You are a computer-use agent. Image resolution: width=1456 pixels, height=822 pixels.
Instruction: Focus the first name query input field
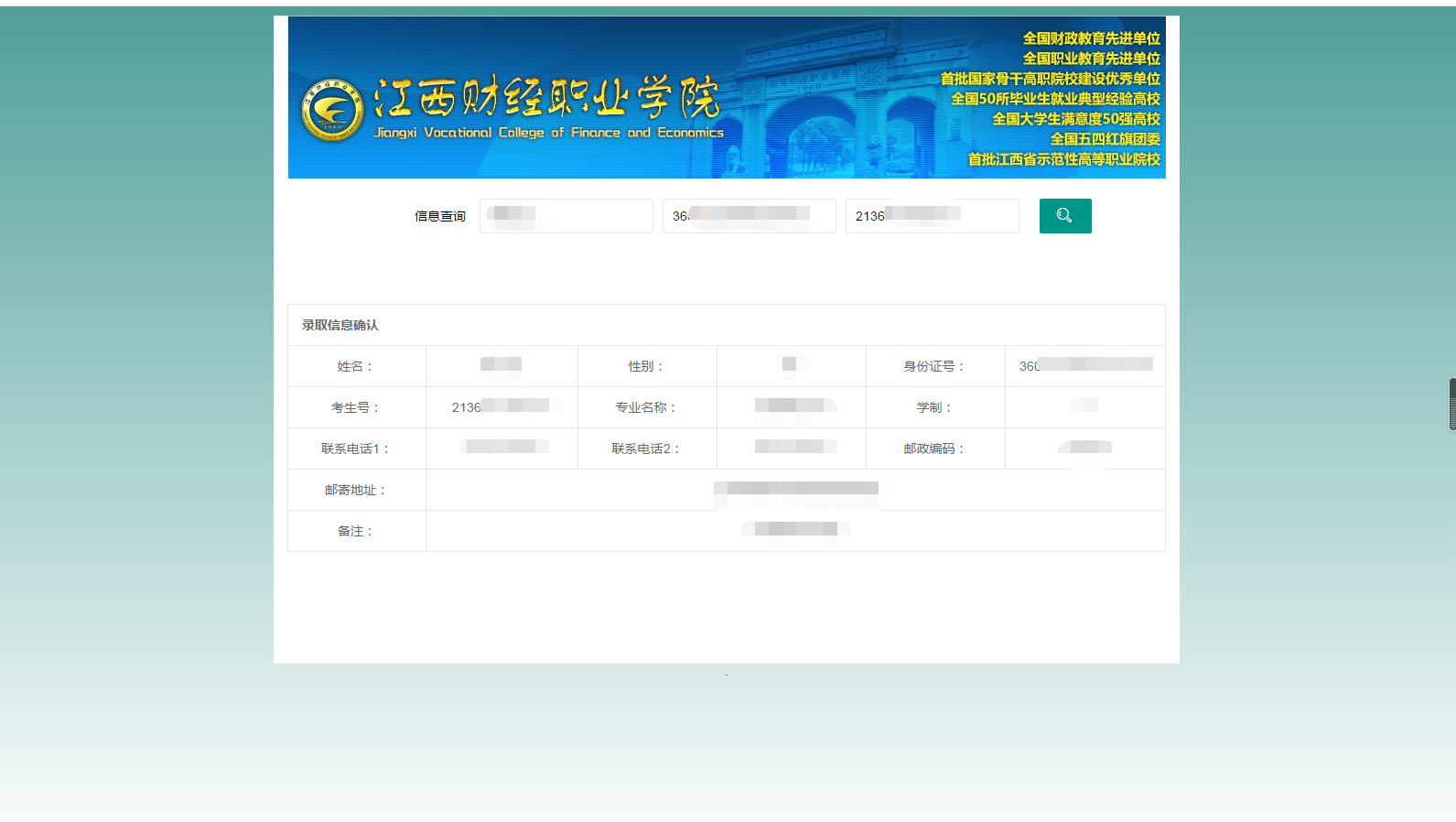566,216
